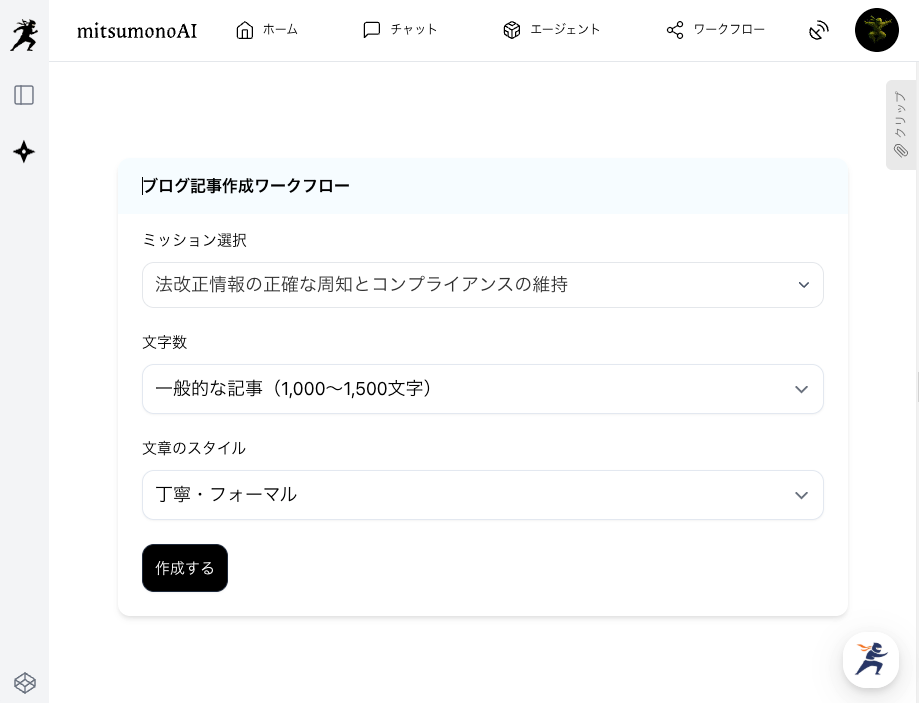Open the ninja assistant chat bubble
Screen dimensions: 919x703
(870, 659)
